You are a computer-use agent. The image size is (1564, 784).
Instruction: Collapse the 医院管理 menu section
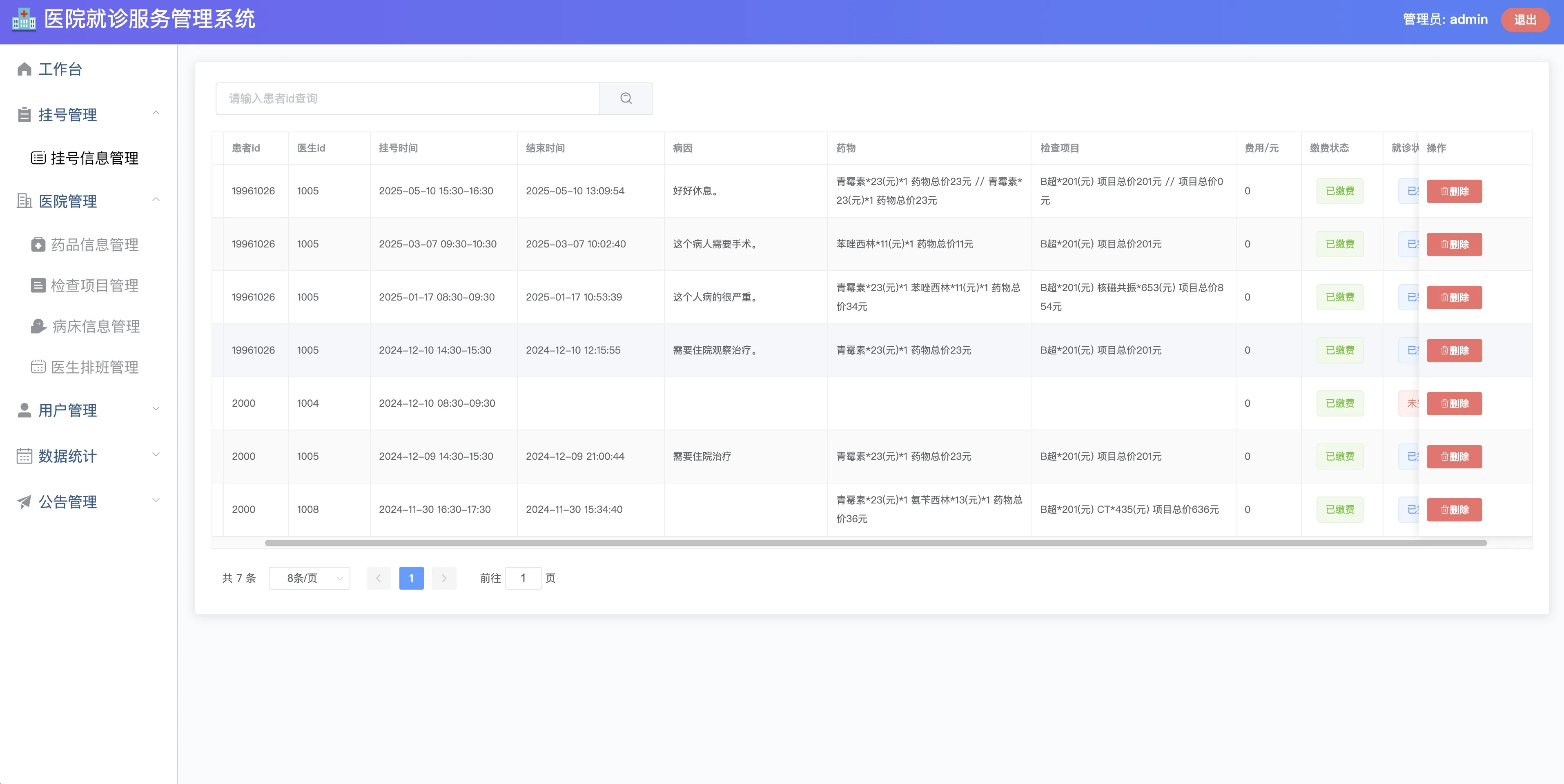[156, 200]
